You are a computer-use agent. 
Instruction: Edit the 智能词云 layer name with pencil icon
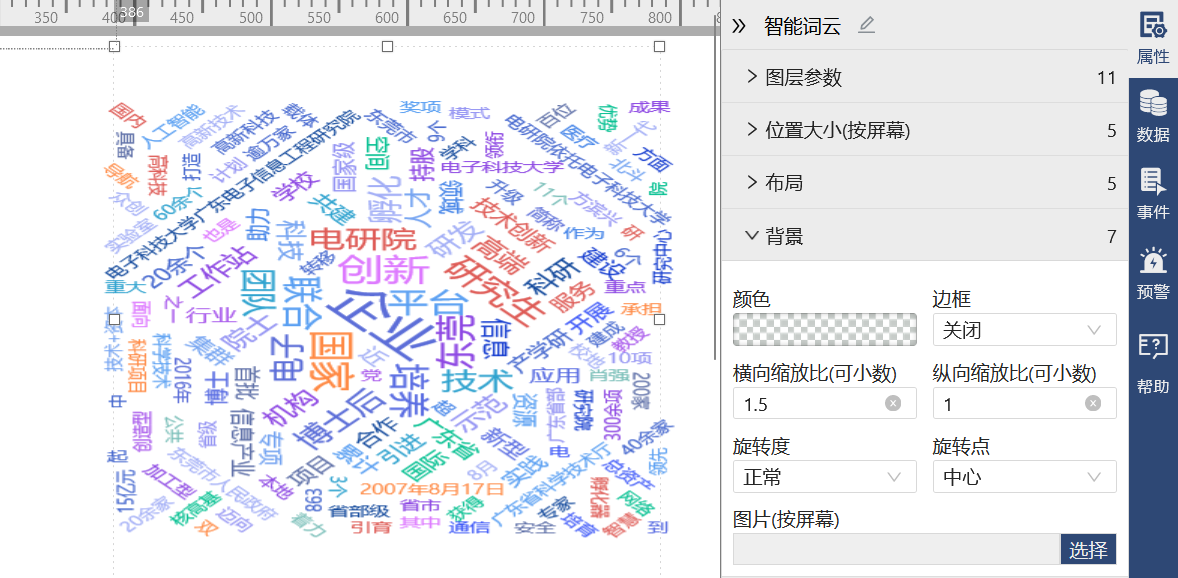click(867, 26)
